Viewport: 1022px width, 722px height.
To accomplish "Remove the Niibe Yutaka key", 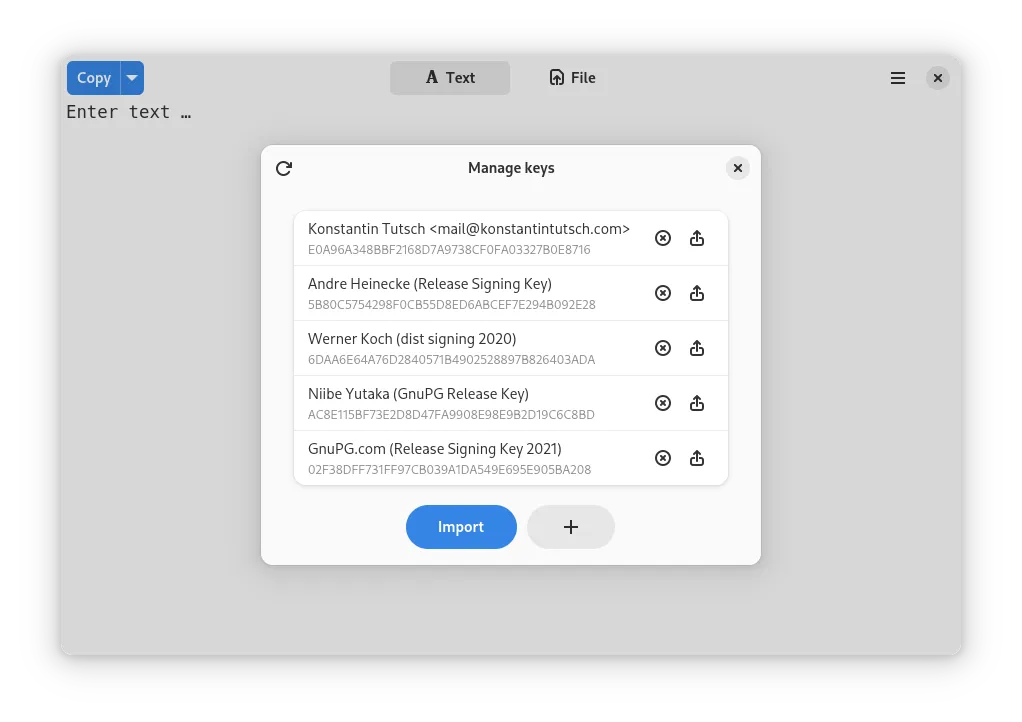I will (662, 403).
